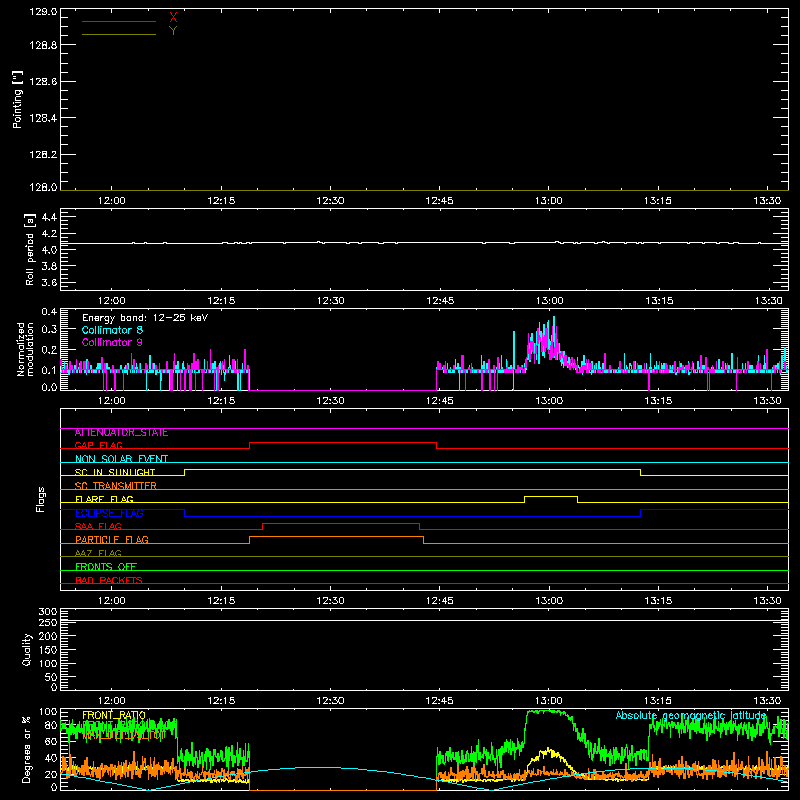This screenshot has height=800, width=800.
Task: Select the Normalized modulation axis title
Action: [25, 349]
